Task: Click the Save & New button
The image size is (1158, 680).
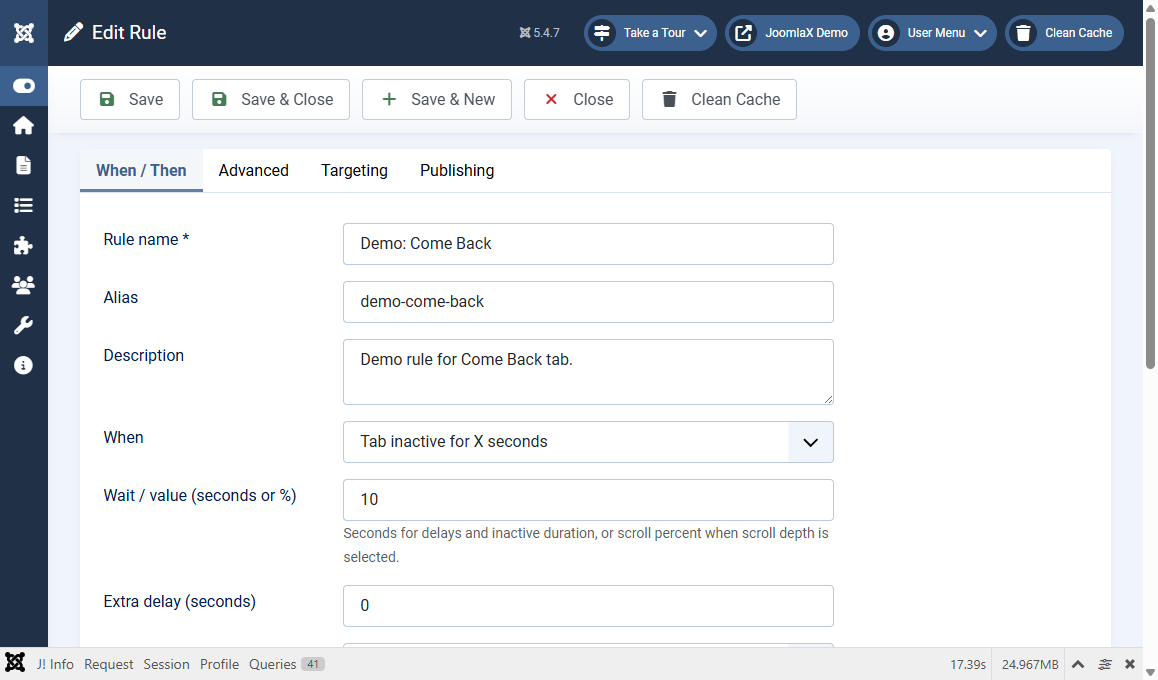Action: pyautogui.click(x=437, y=100)
